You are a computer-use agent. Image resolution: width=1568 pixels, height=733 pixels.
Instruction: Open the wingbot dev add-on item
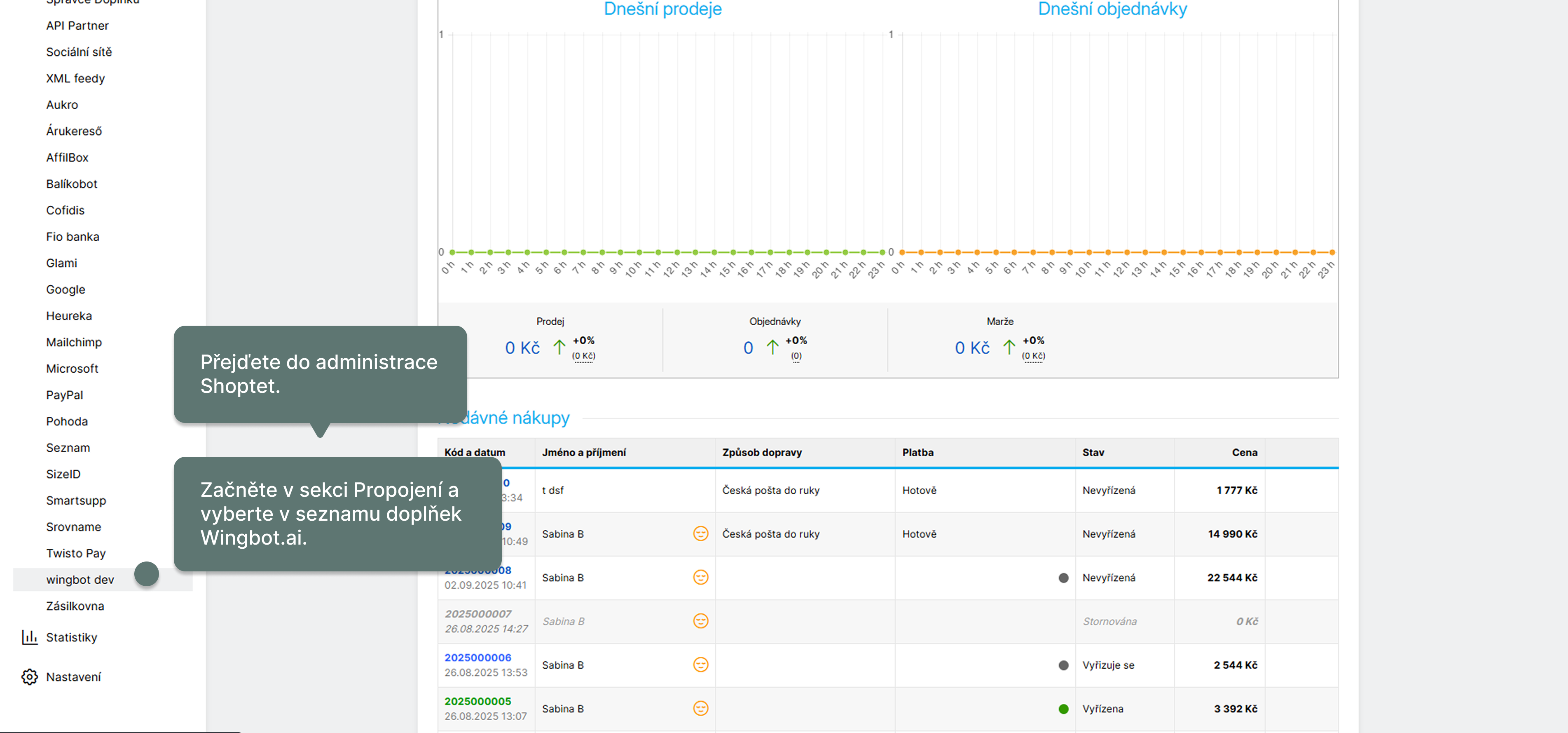80,580
